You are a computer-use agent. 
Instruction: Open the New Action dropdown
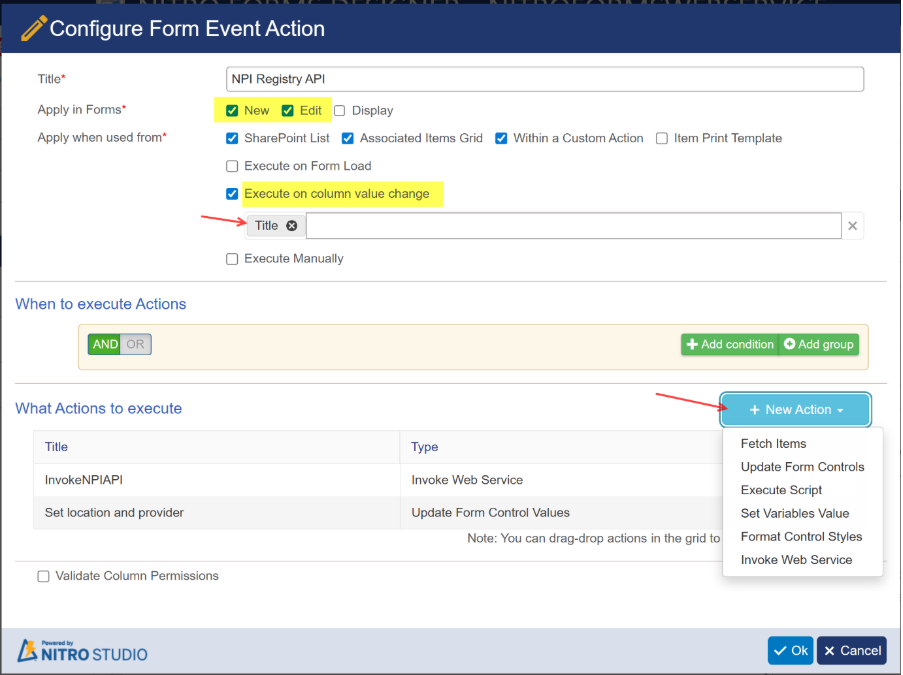click(796, 410)
